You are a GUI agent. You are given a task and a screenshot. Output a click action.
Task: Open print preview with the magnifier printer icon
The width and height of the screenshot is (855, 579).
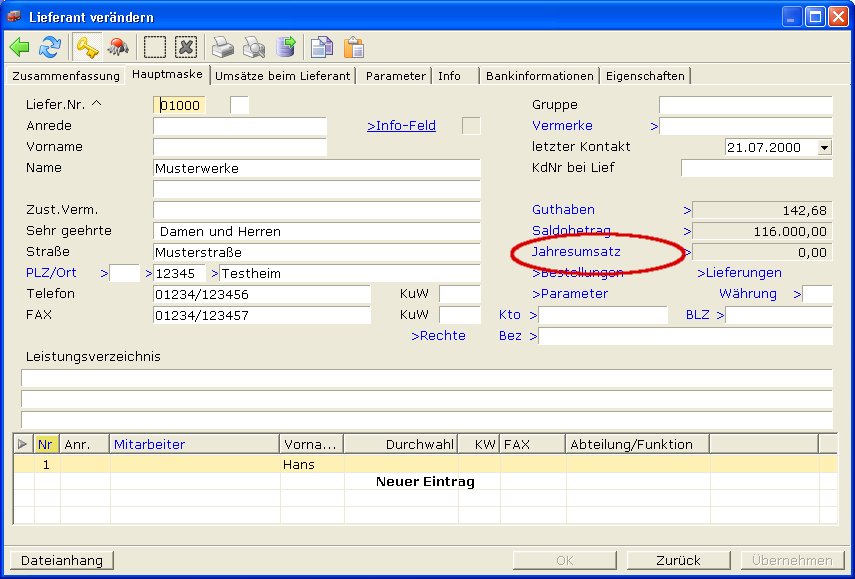254,47
